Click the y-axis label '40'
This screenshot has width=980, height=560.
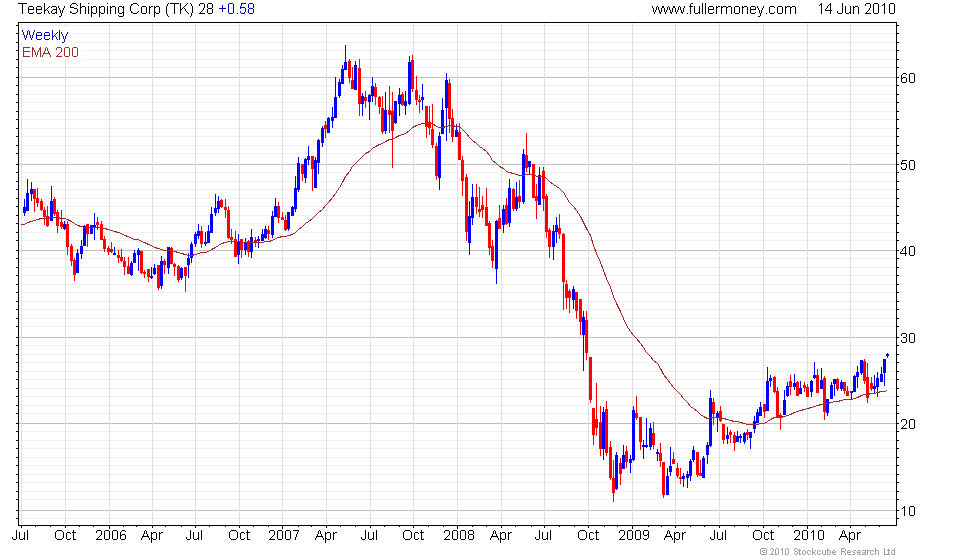coord(908,251)
